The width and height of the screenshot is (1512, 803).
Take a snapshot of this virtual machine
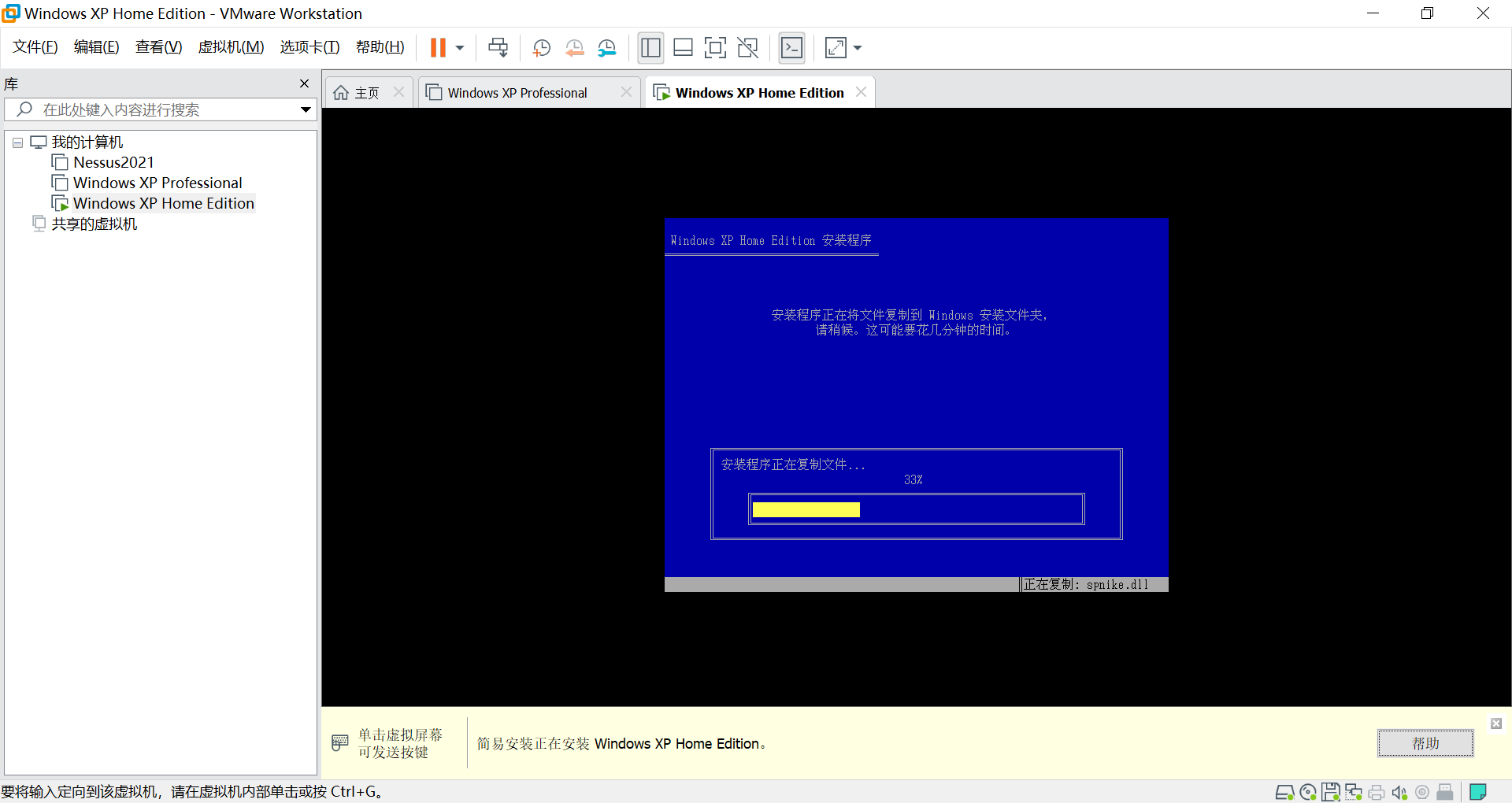tap(541, 48)
